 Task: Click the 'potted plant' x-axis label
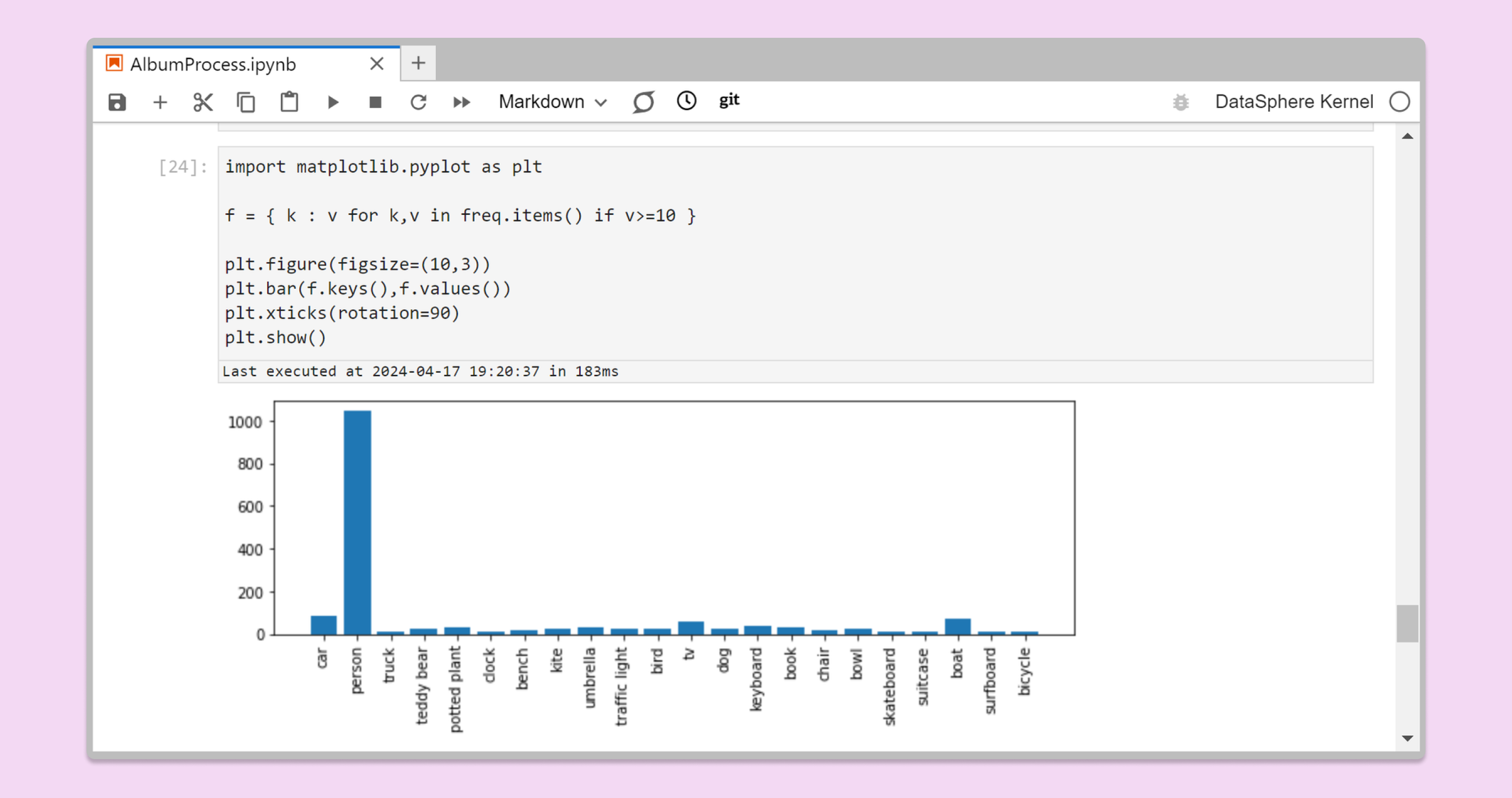[456, 690]
